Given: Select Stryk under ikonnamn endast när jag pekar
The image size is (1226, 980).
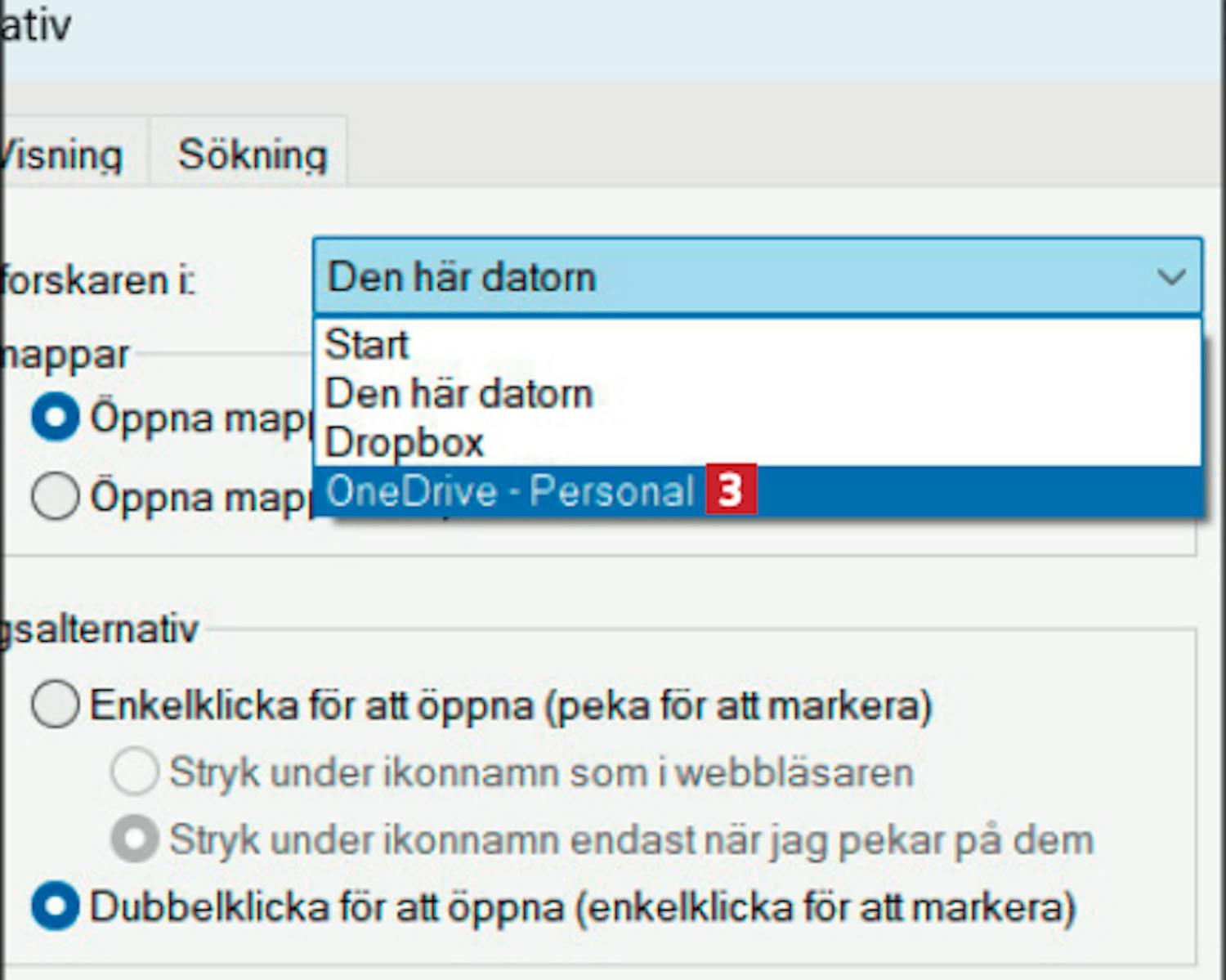Looking at the screenshot, I should click(x=135, y=839).
